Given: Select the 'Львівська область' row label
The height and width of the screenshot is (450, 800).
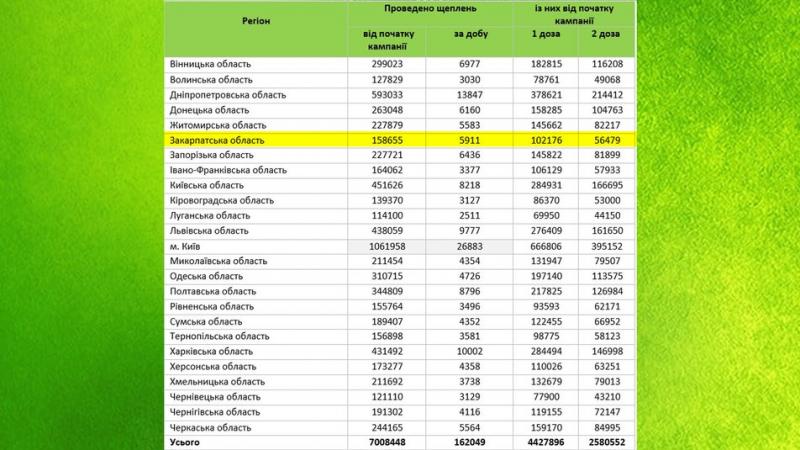Looking at the screenshot, I should [210, 230].
